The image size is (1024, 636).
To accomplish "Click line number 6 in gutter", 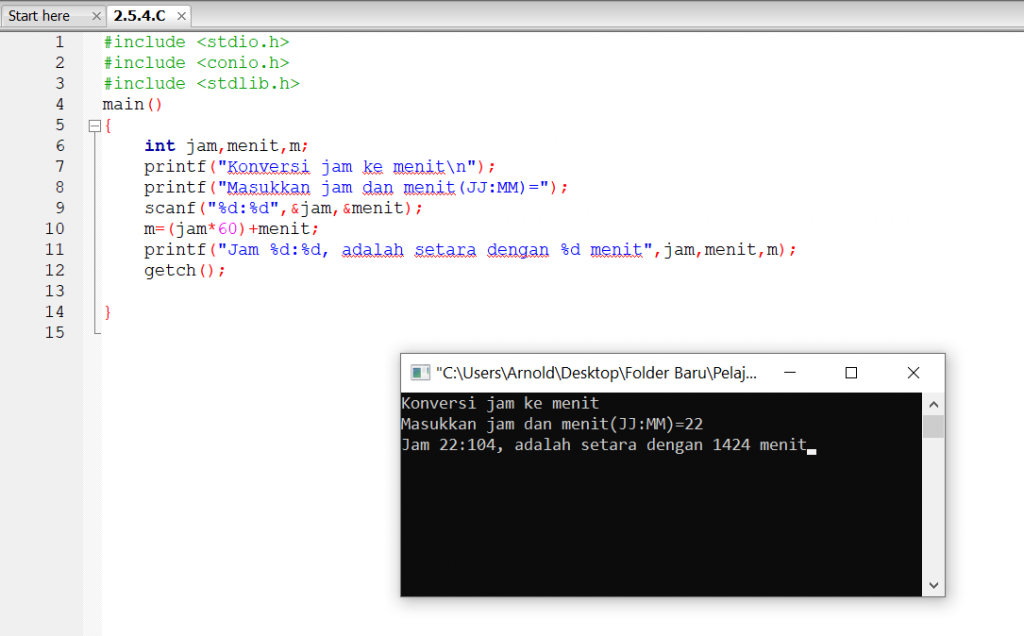I will pyautogui.click(x=59, y=146).
